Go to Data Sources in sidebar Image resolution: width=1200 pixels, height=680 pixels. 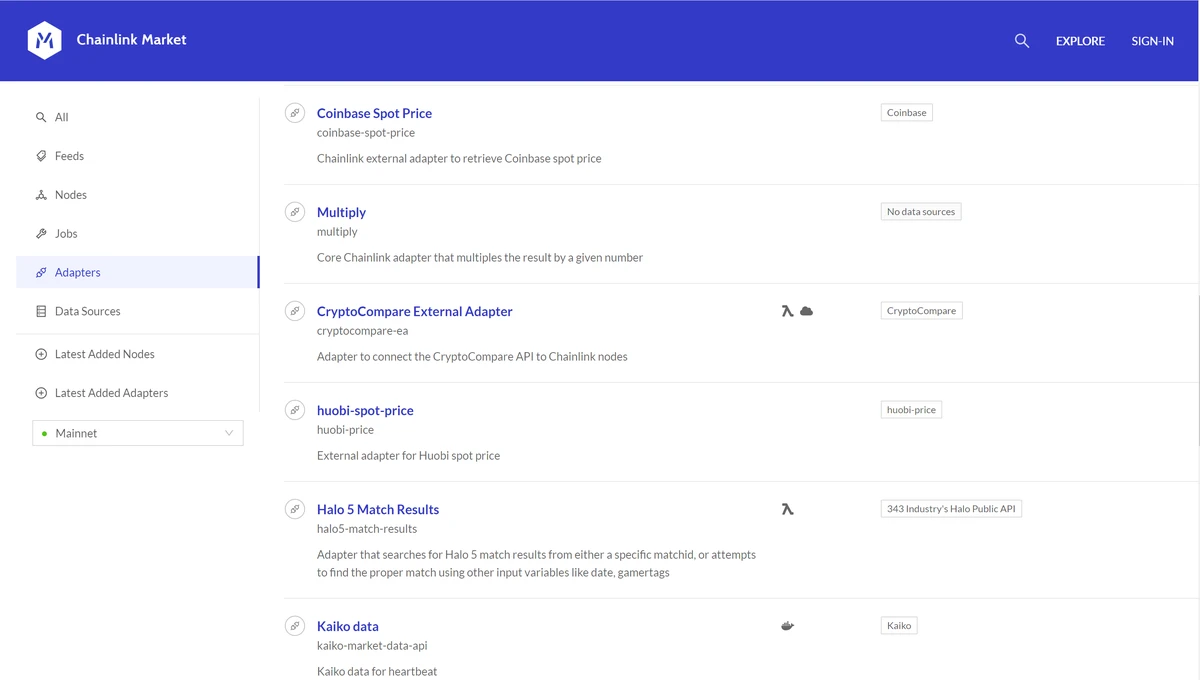click(x=87, y=311)
